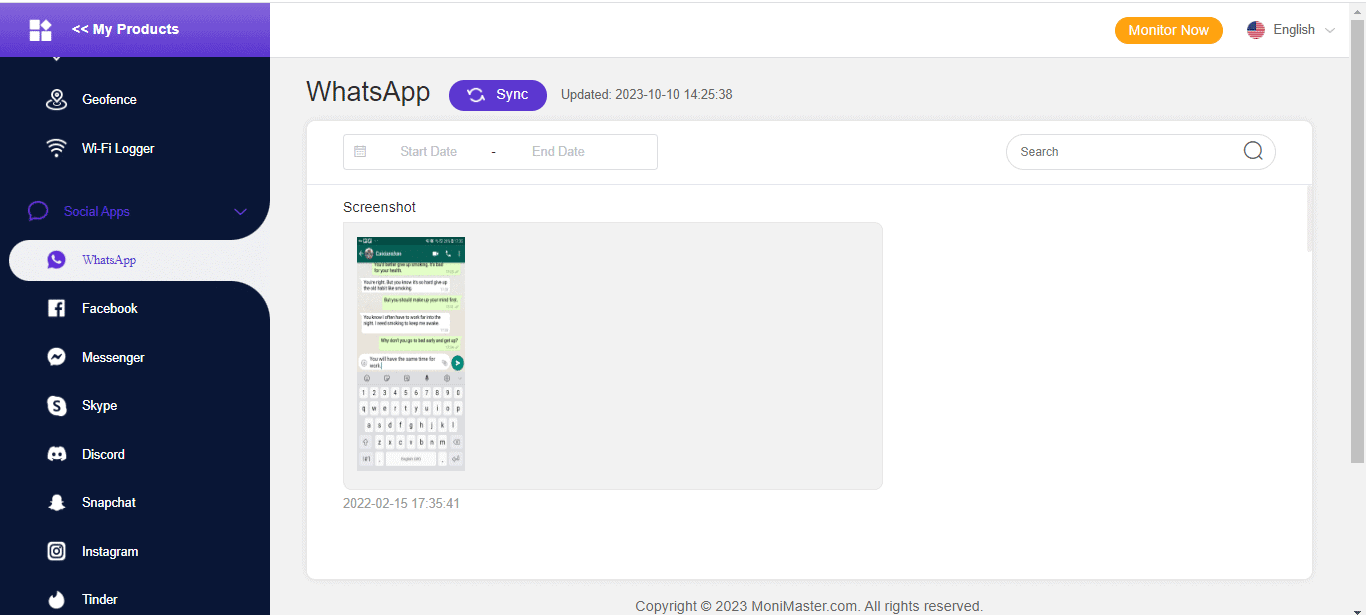The image size is (1366, 615).
Task: Open Discord monitoring
Action: click(x=104, y=454)
